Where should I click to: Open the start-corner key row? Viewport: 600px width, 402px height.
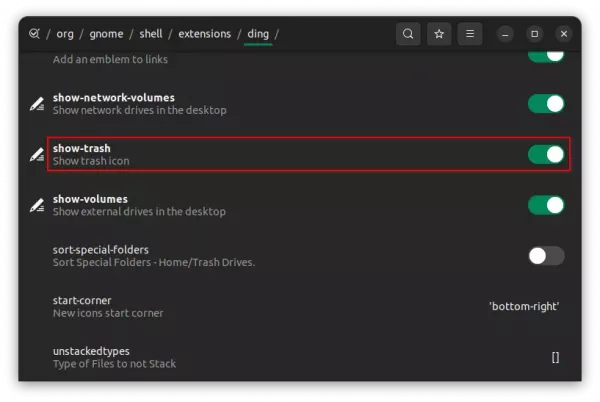click(x=300, y=307)
